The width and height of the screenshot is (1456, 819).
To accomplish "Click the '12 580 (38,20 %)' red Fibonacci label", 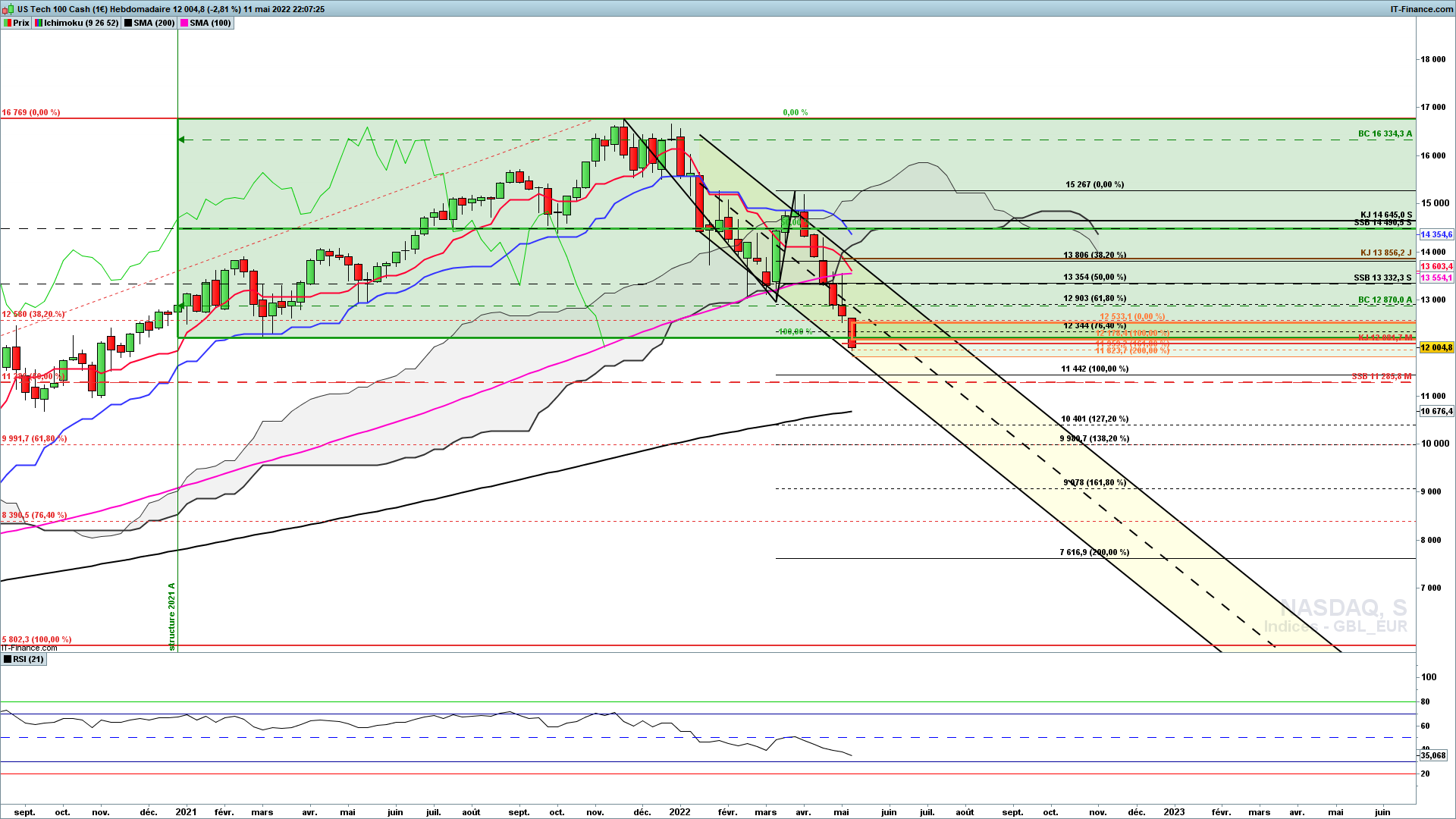I will point(33,314).
